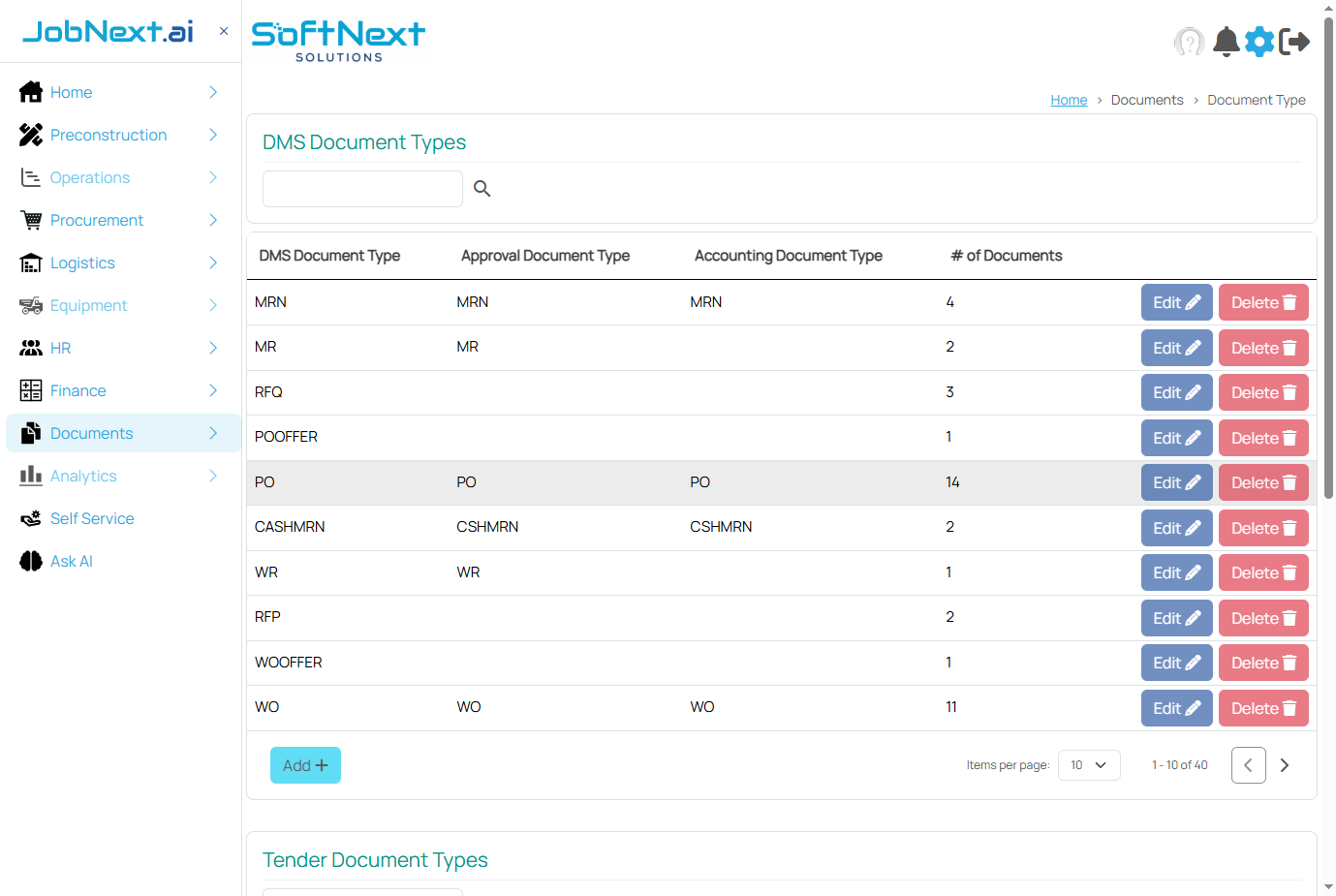The width and height of the screenshot is (1336, 896).
Task: Open notifications via the bell icon
Action: pyautogui.click(x=1226, y=42)
